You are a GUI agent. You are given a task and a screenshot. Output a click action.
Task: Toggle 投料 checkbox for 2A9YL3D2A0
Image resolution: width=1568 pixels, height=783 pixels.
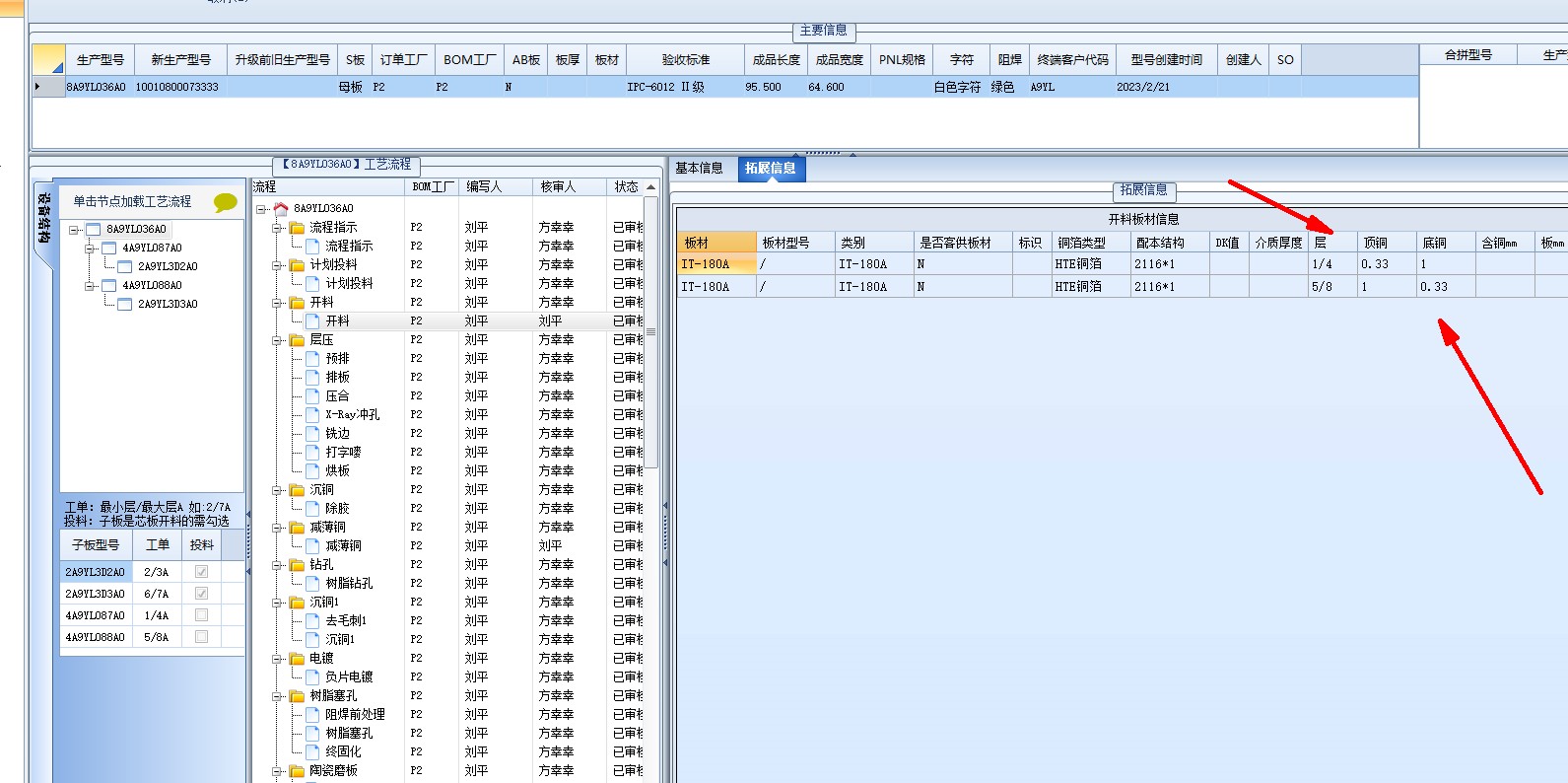point(202,571)
